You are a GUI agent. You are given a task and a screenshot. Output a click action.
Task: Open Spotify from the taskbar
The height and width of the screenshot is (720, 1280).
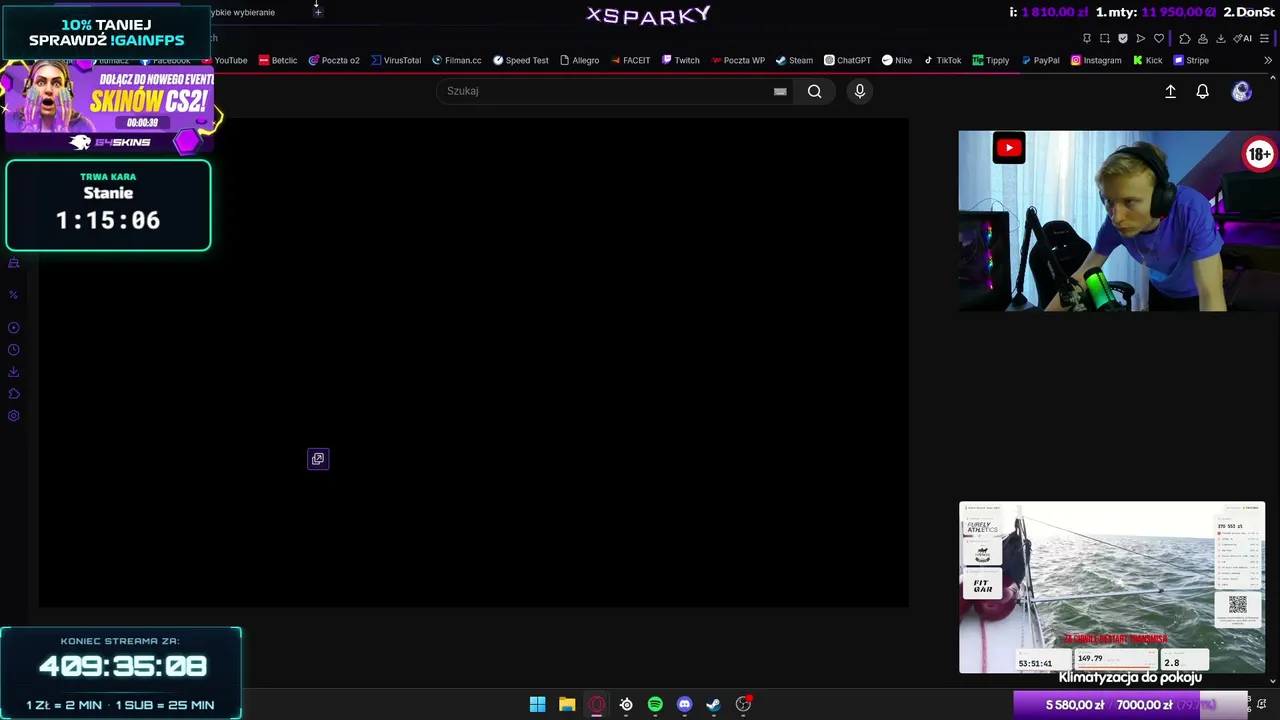pos(655,704)
